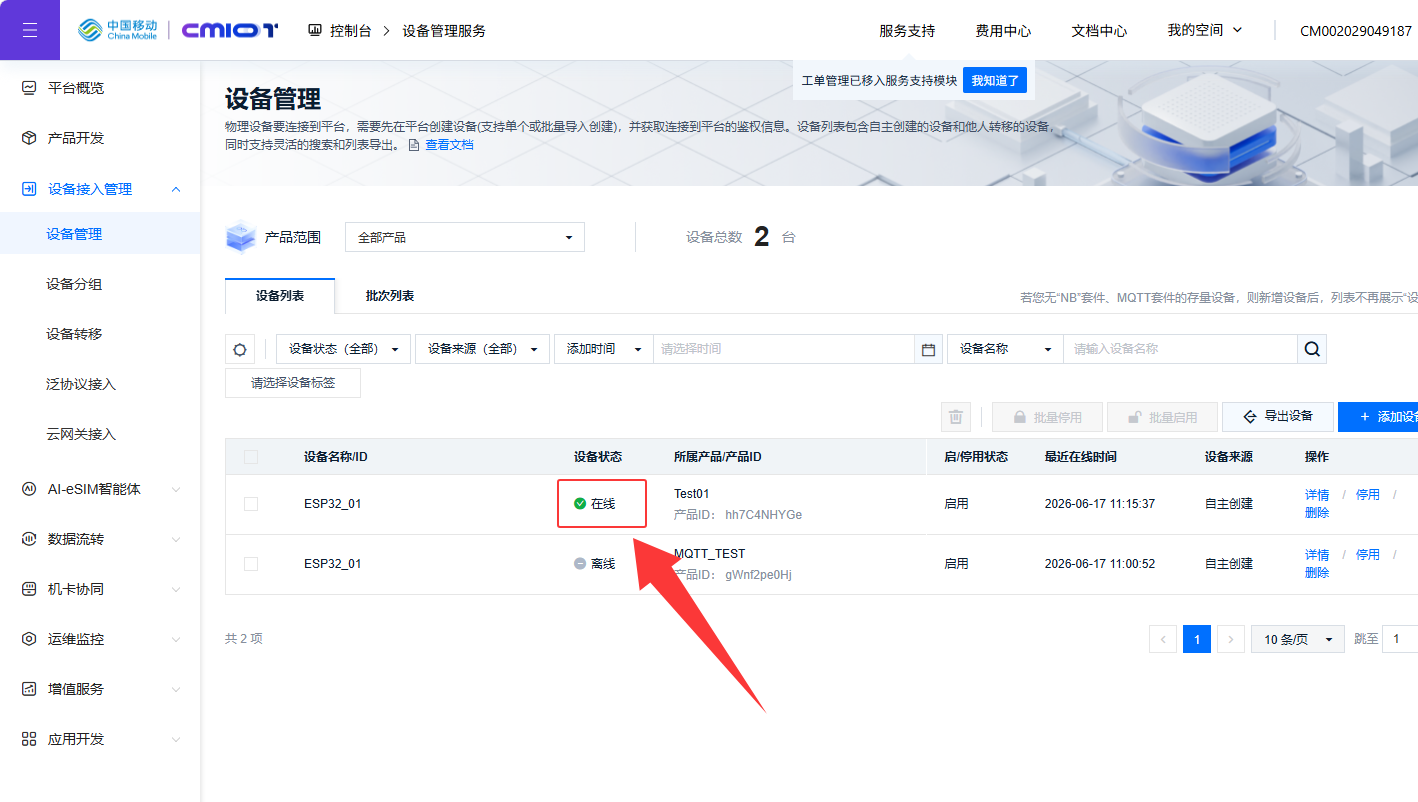Open the 设备名称 search-type dropdown
Viewport: 1418px width, 802px height.
tap(1005, 349)
